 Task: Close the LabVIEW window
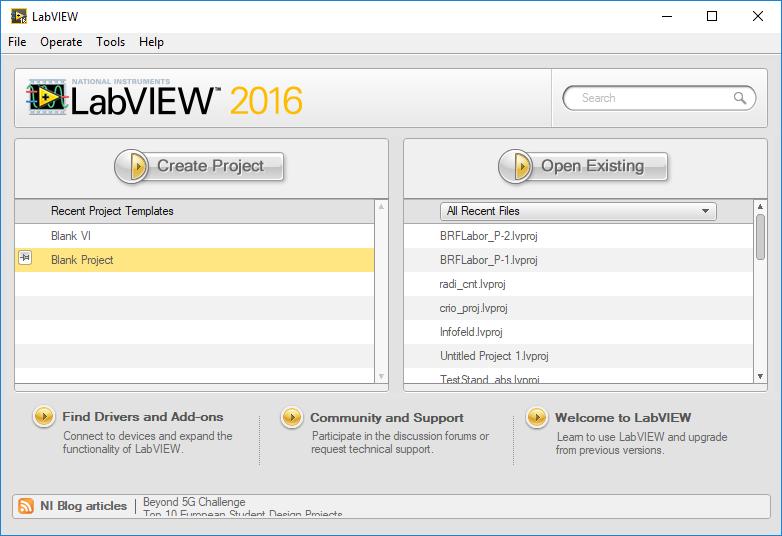coord(758,16)
